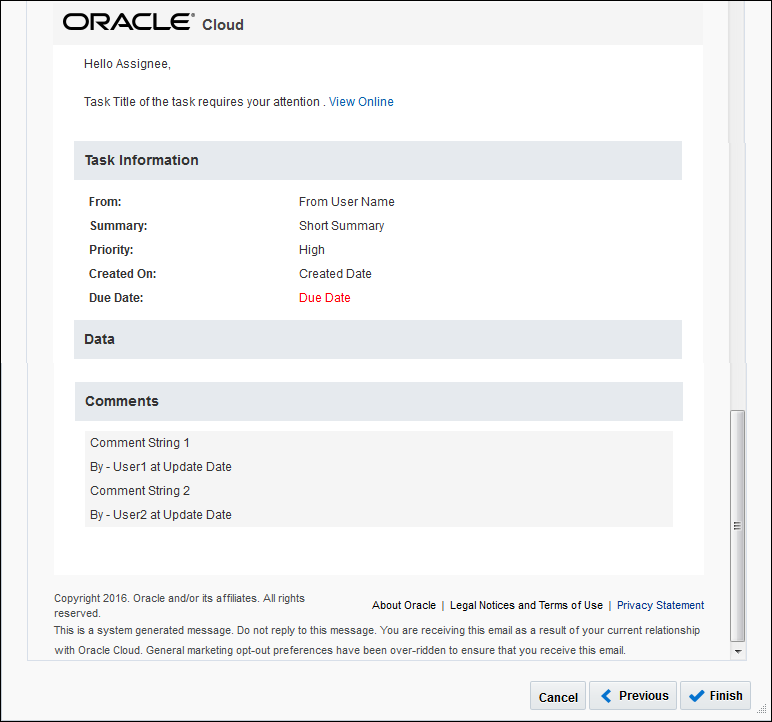Click 'By - User2 at Update Date'
The image size is (772, 722).
161,515
